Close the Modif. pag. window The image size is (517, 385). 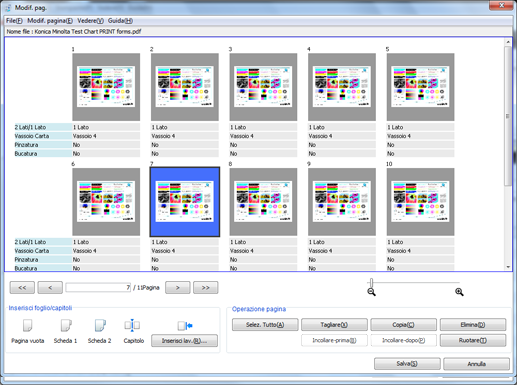[501, 5]
